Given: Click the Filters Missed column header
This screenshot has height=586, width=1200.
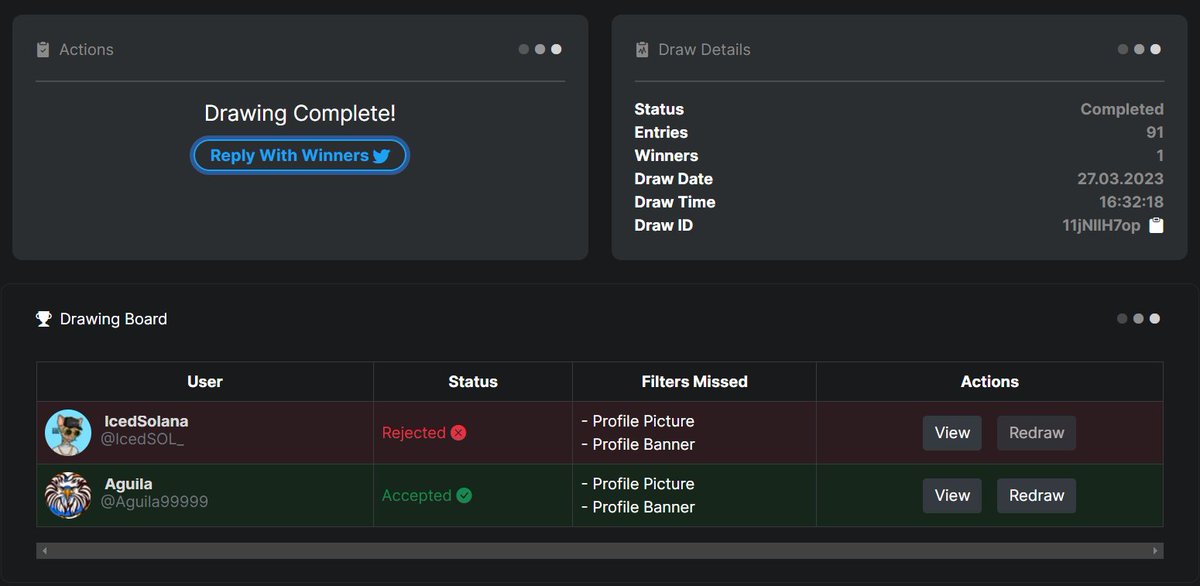Looking at the screenshot, I should point(694,382).
